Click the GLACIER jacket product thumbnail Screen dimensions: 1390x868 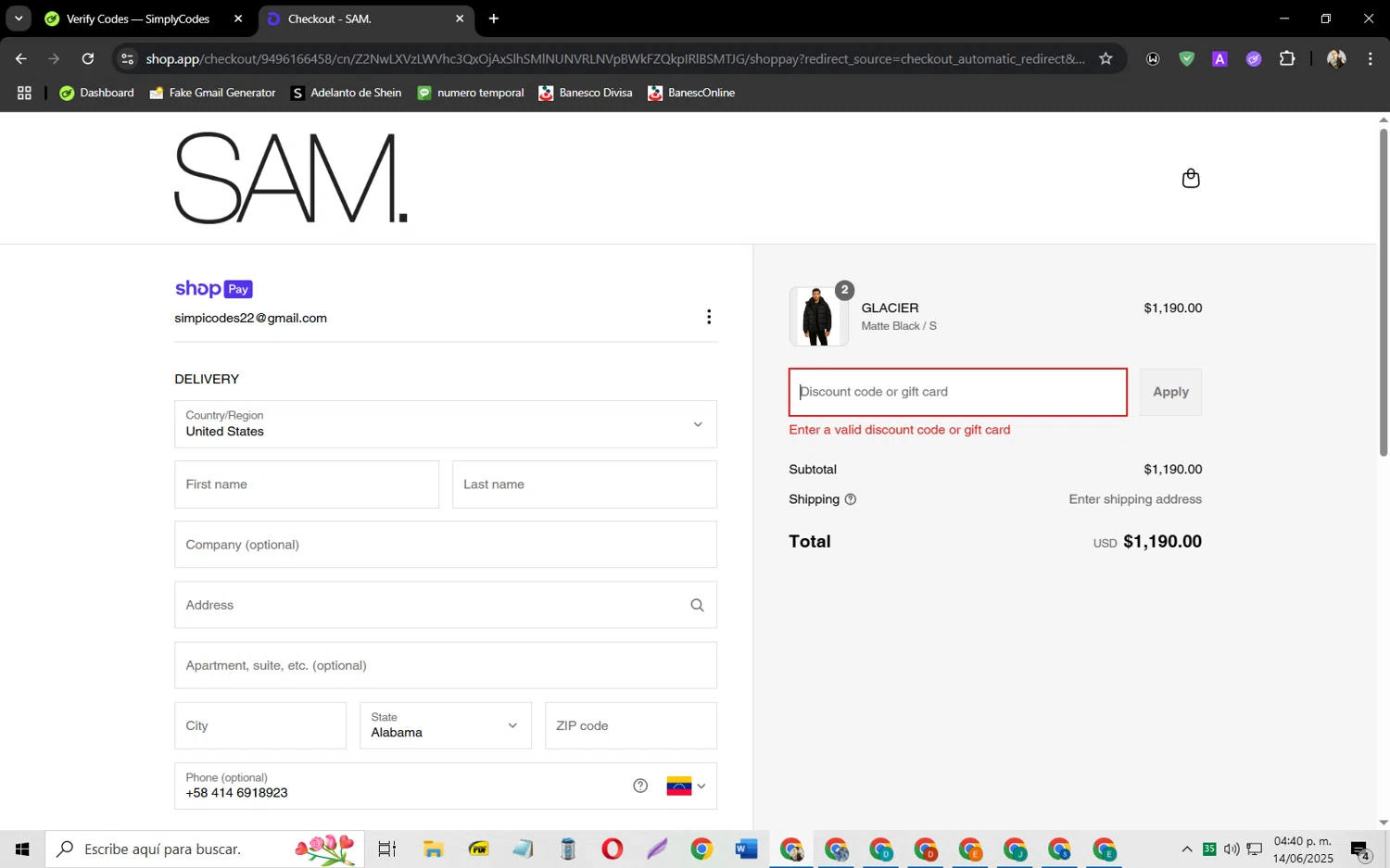(818, 316)
